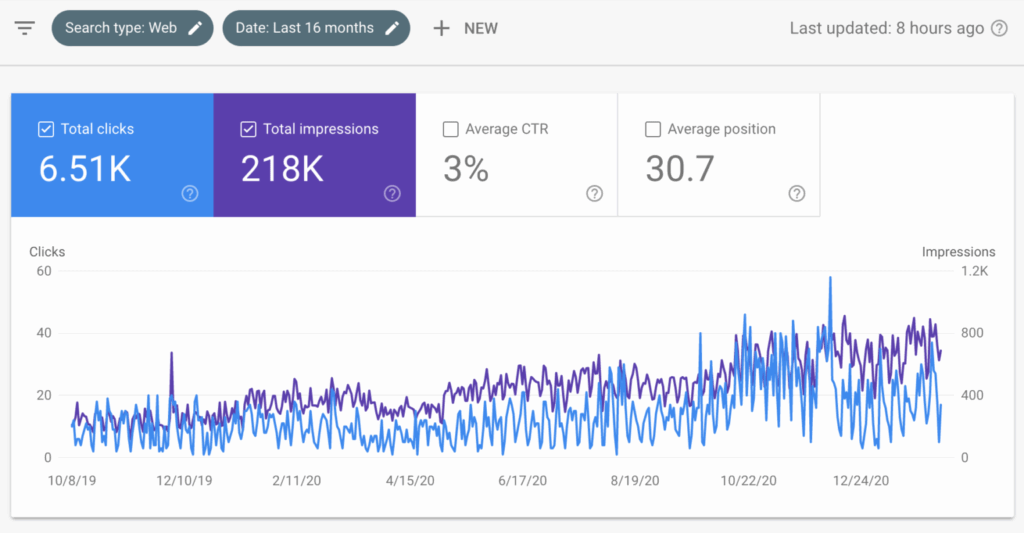Open Search type: Web filter chip
Image resolution: width=1024 pixels, height=533 pixels.
[x=133, y=28]
